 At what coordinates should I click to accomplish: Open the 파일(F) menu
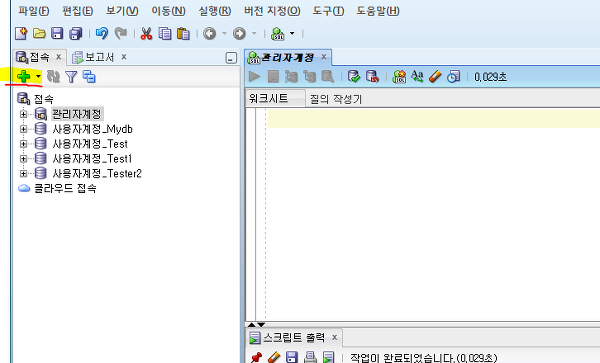point(34,11)
